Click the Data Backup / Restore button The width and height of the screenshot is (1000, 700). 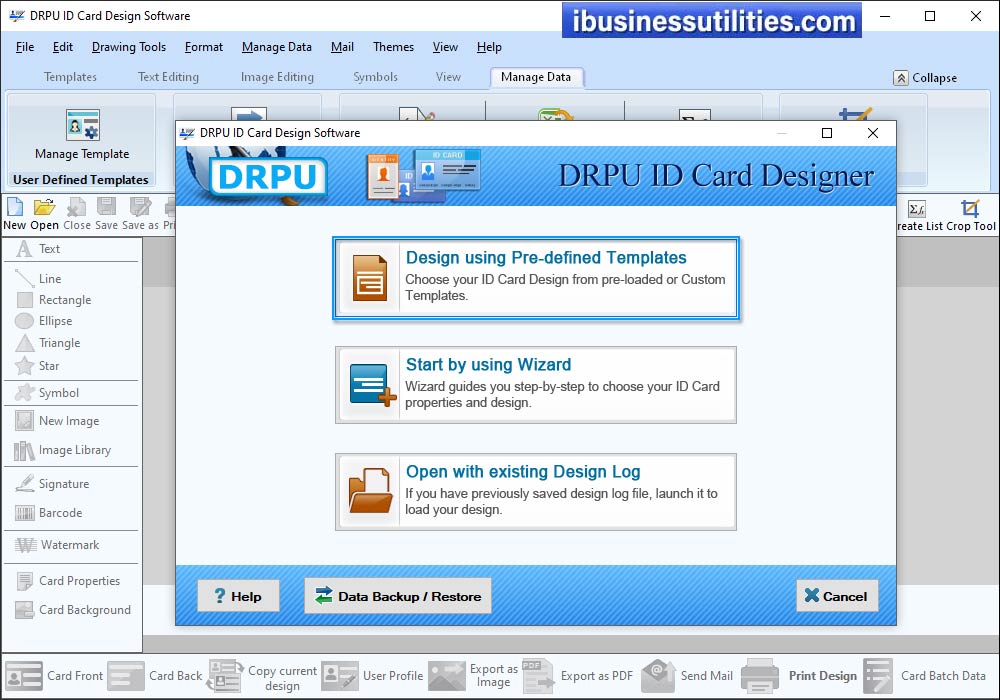398,595
